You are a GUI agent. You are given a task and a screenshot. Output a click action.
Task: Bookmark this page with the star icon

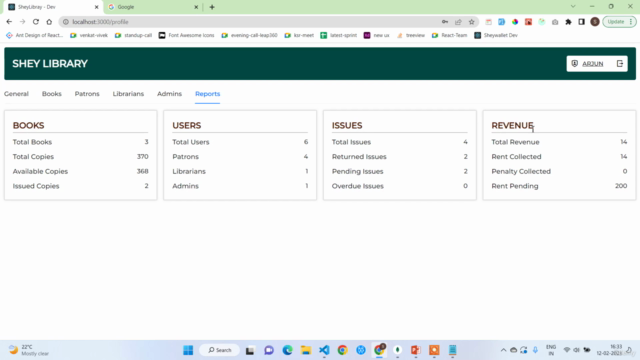[472, 22]
